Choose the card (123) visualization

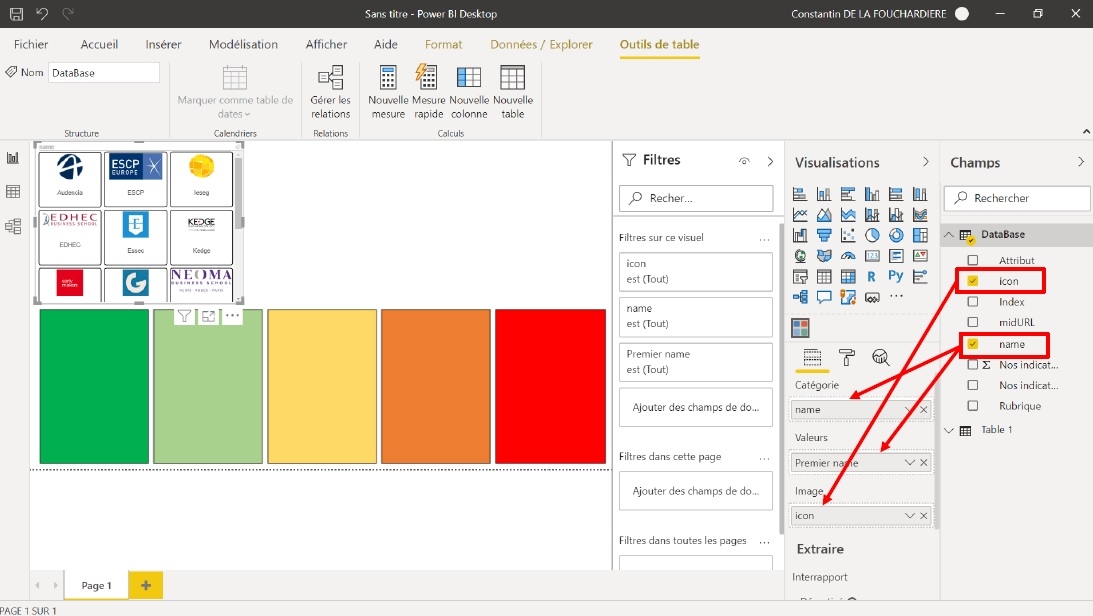(872, 256)
